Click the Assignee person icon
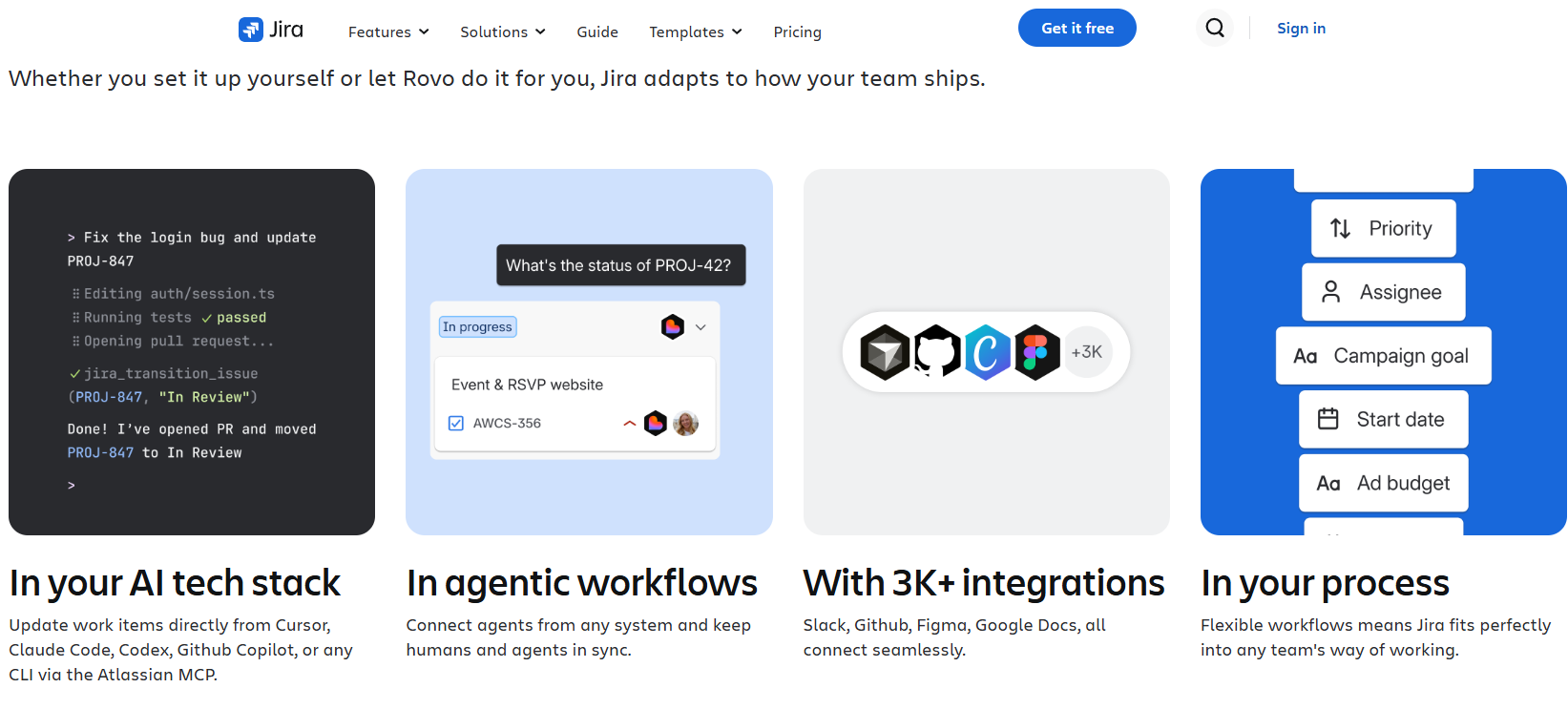Image resolution: width=1568 pixels, height=709 pixels. pos(1330,292)
